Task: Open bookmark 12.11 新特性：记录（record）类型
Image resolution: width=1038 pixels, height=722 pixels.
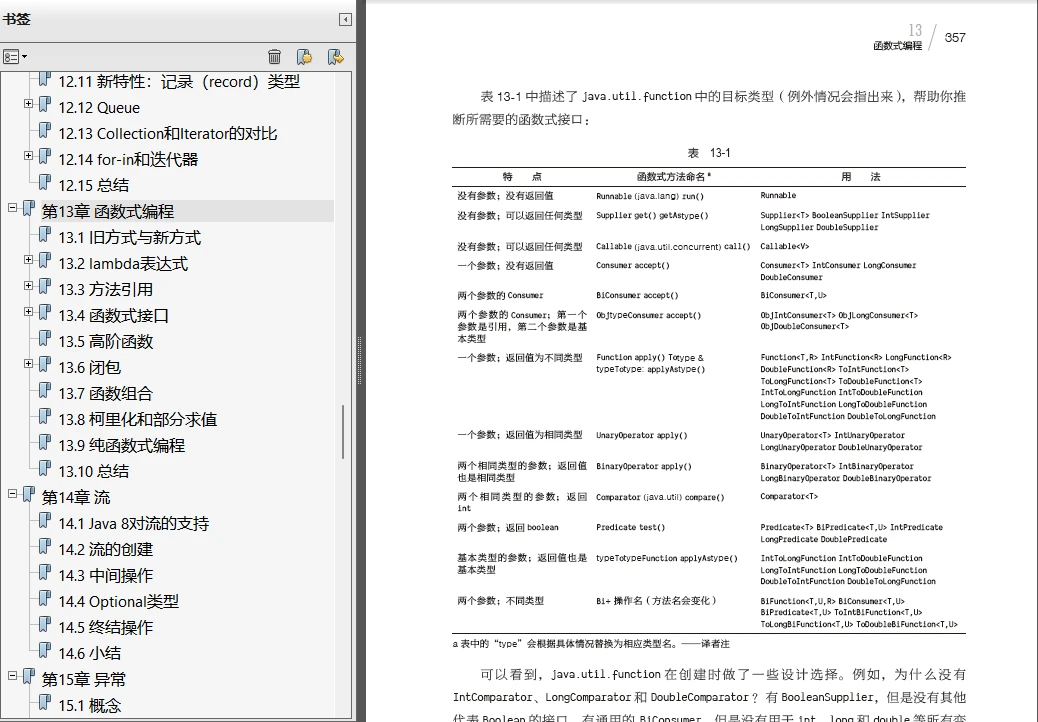Action: point(179,81)
